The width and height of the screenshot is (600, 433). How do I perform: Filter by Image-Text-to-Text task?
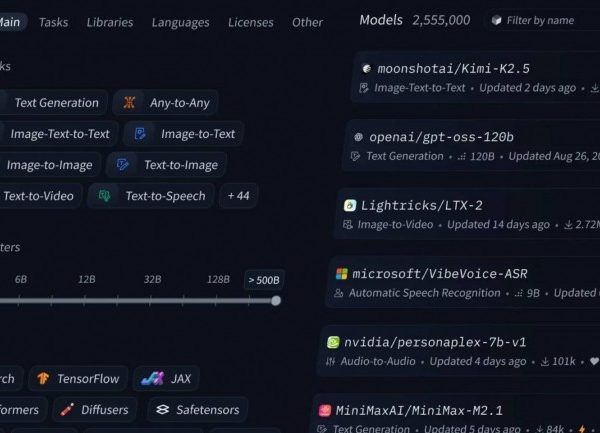tap(58, 134)
